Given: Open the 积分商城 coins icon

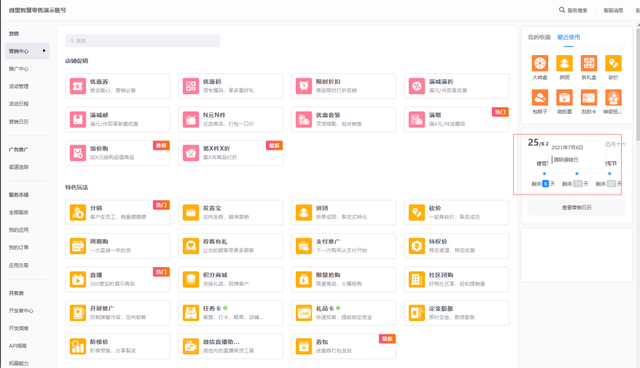Looking at the screenshot, I should coord(191,279).
